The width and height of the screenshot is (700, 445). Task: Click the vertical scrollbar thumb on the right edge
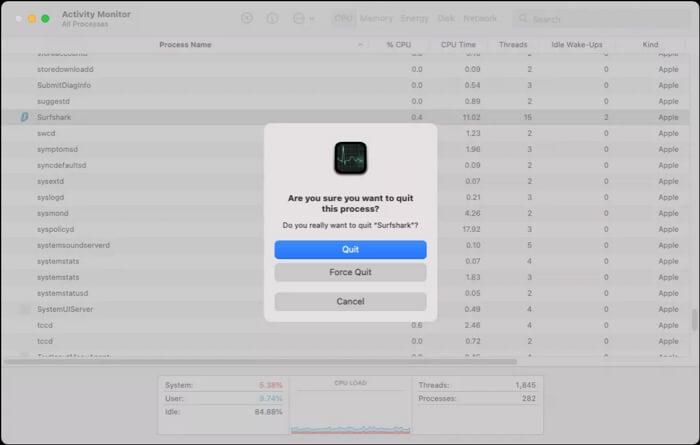[694, 320]
